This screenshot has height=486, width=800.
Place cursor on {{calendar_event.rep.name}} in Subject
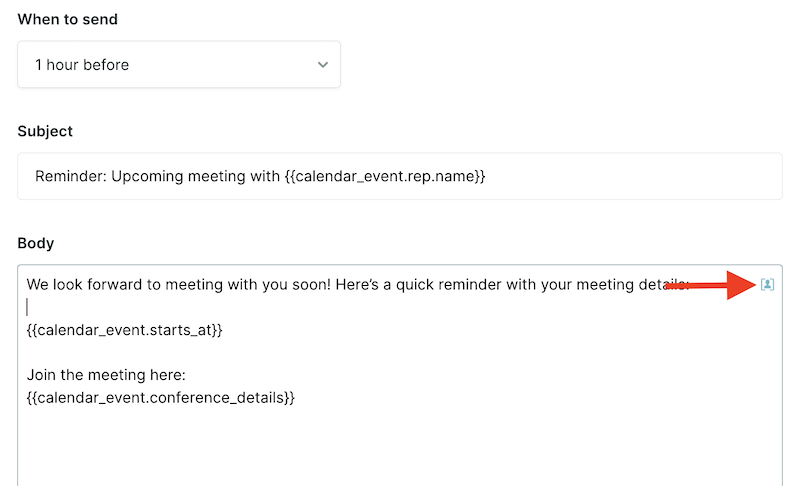385,176
